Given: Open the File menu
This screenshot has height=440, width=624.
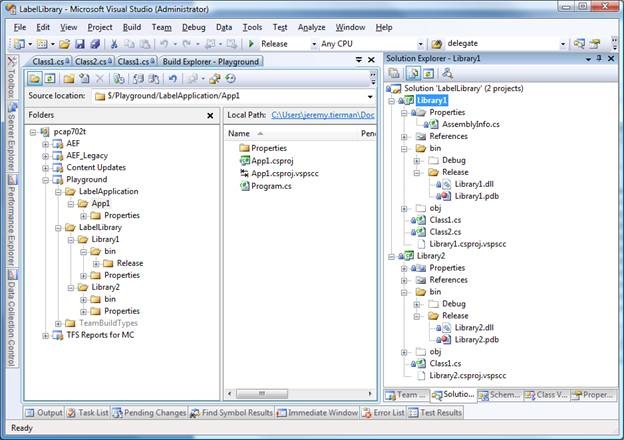Looking at the screenshot, I should (20, 27).
